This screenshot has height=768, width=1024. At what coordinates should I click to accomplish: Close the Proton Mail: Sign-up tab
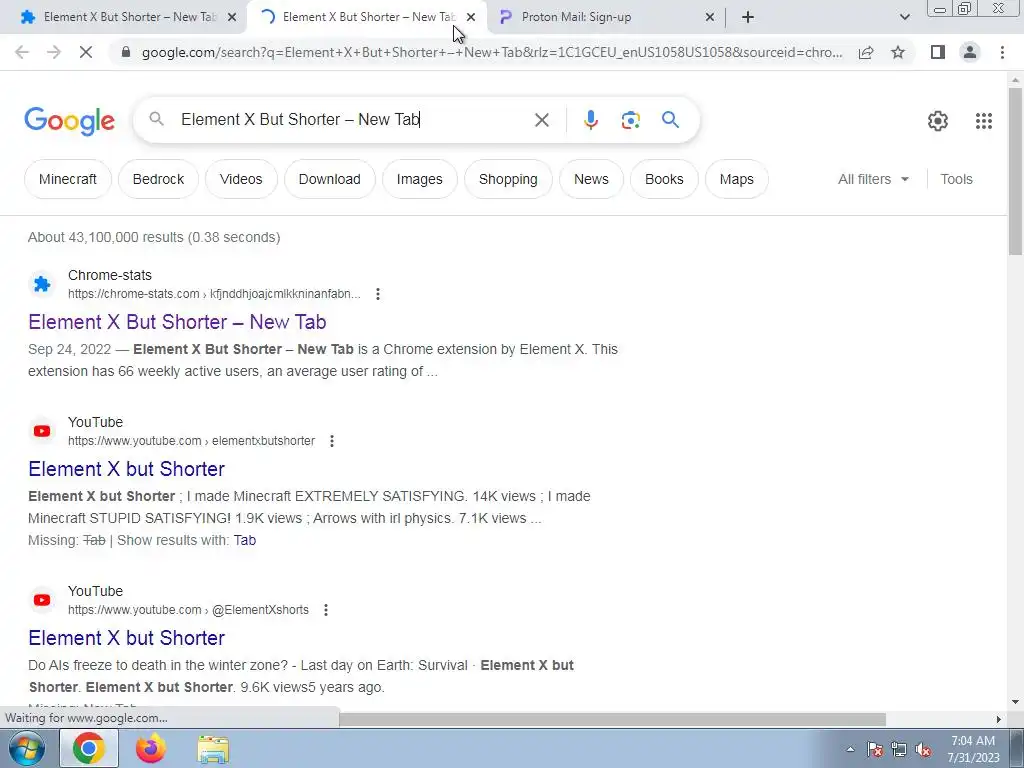(710, 17)
